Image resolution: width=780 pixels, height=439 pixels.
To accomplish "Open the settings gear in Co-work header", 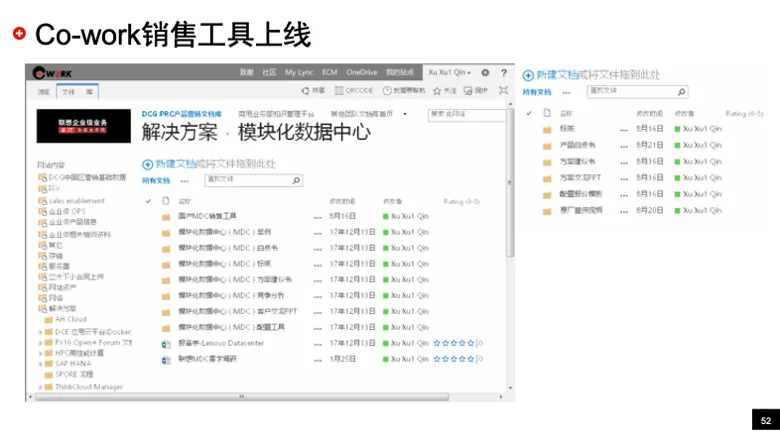I will click(x=485, y=73).
